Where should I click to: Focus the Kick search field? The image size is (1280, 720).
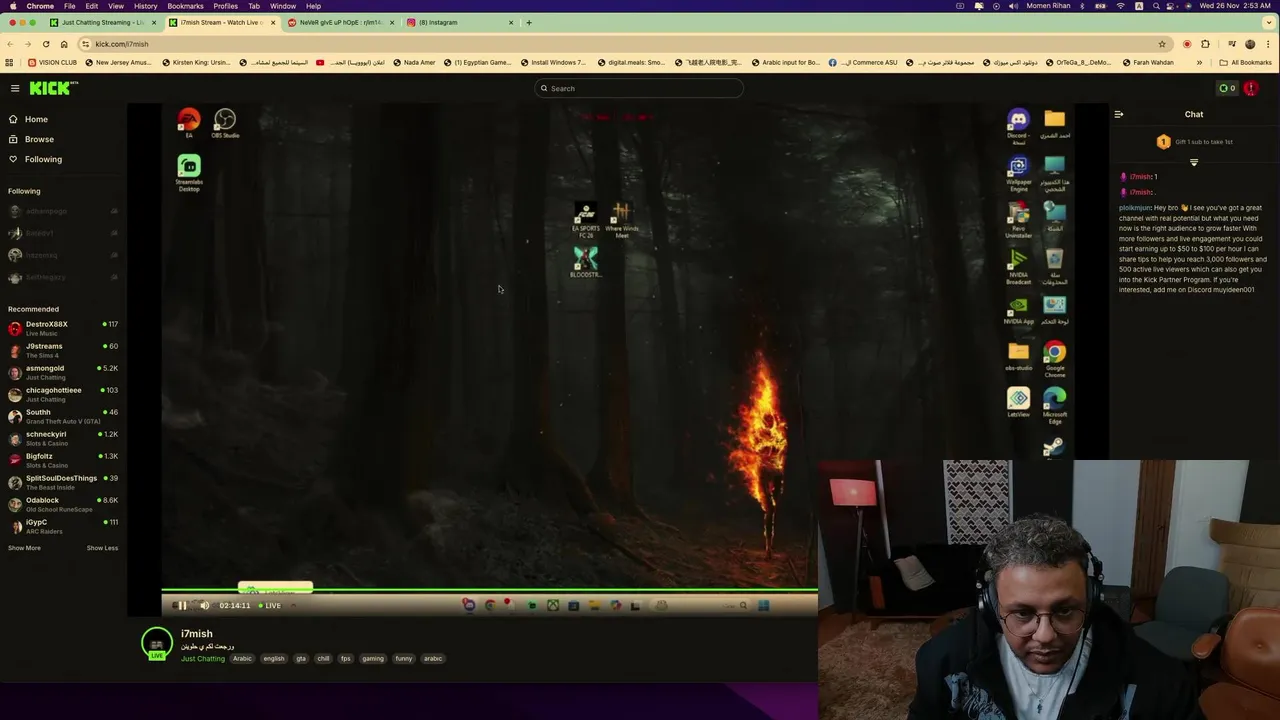coord(640,88)
